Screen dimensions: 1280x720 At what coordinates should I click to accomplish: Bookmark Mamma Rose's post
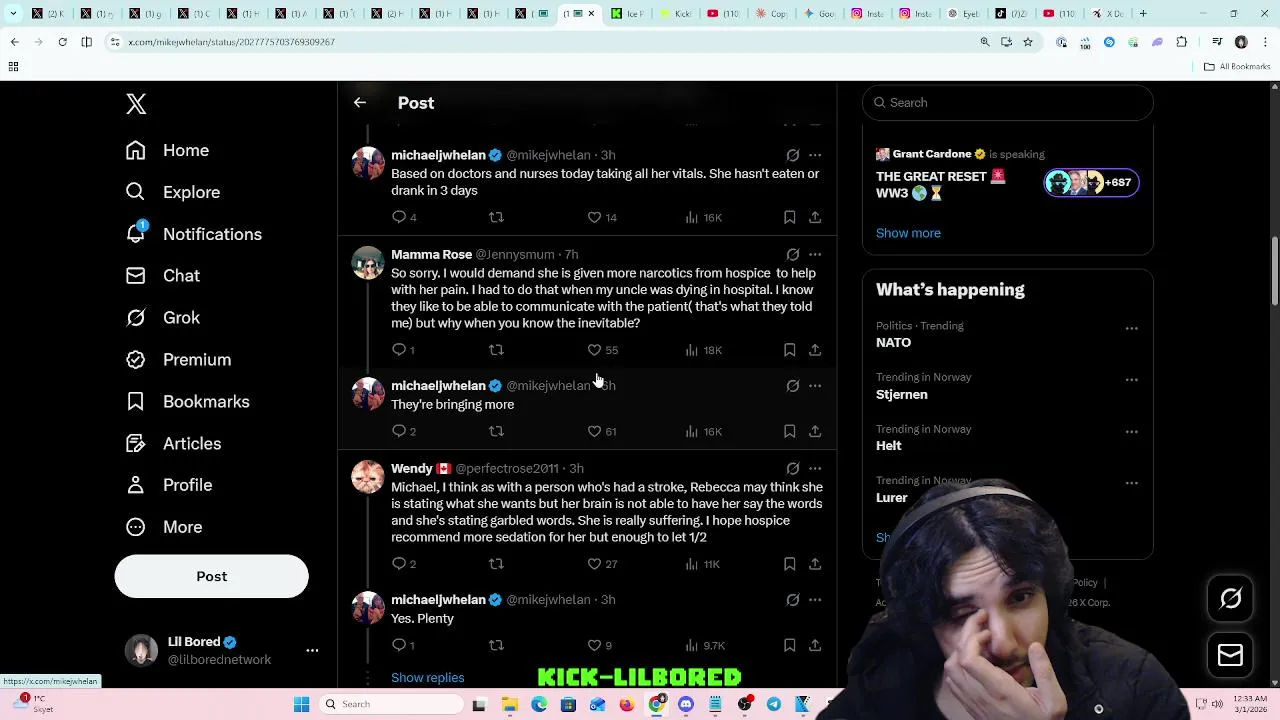tap(790, 350)
